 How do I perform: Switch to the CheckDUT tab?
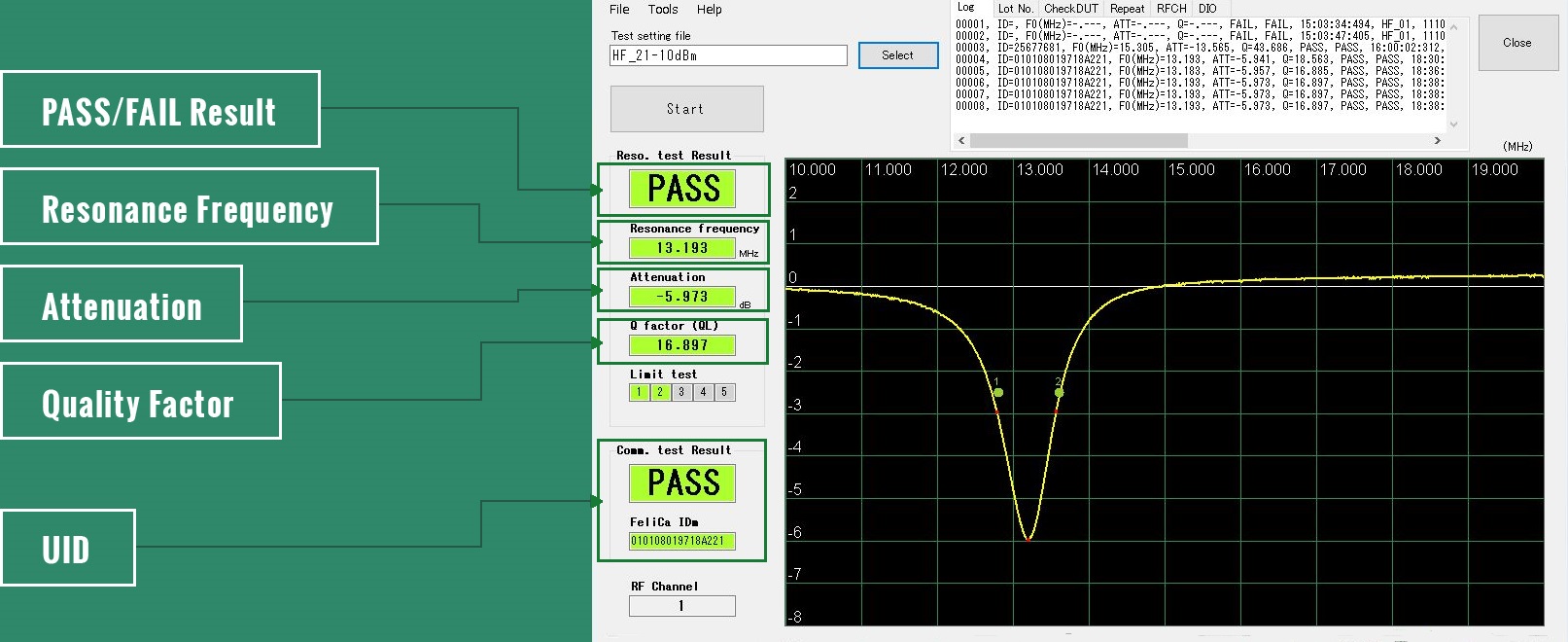1071,9
